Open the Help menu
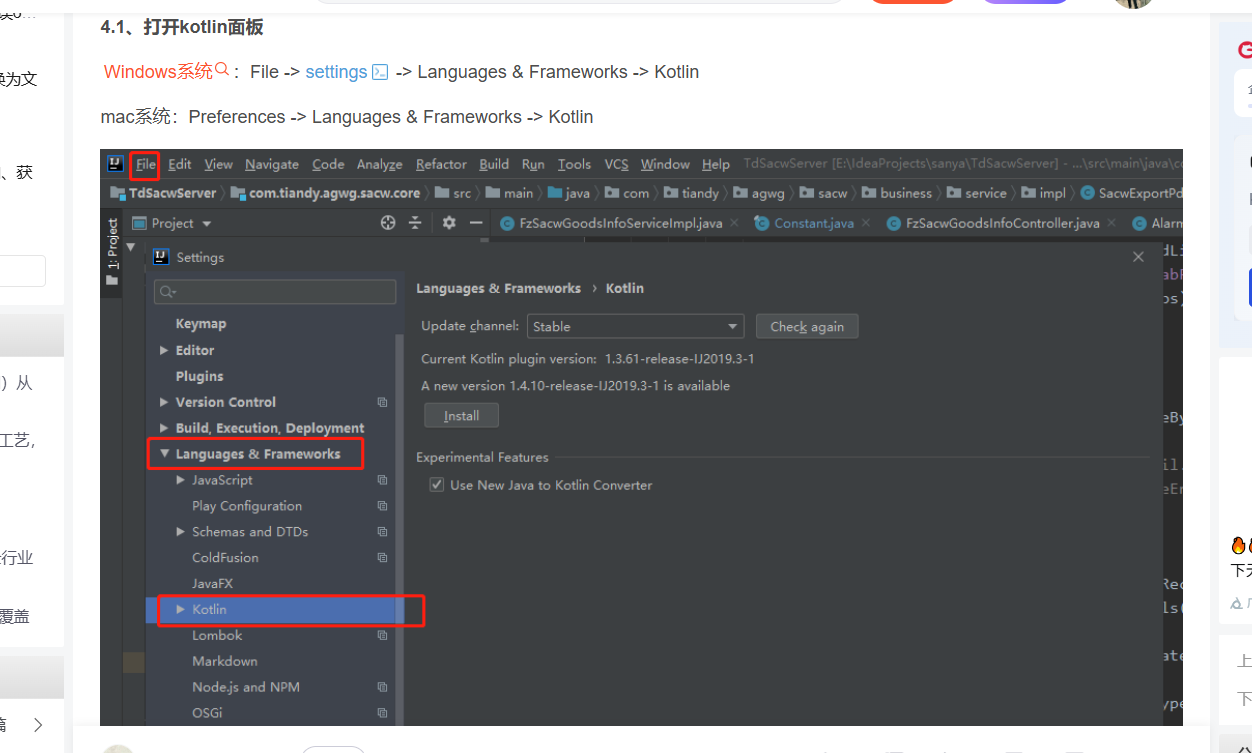The height and width of the screenshot is (753, 1252). [x=716, y=164]
